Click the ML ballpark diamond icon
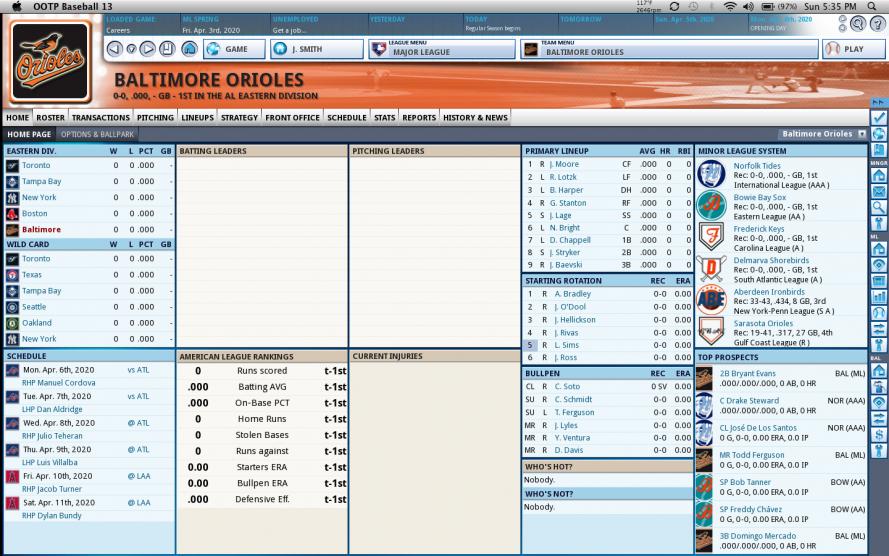Image resolution: width=889 pixels, height=556 pixels. pyautogui.click(x=879, y=265)
